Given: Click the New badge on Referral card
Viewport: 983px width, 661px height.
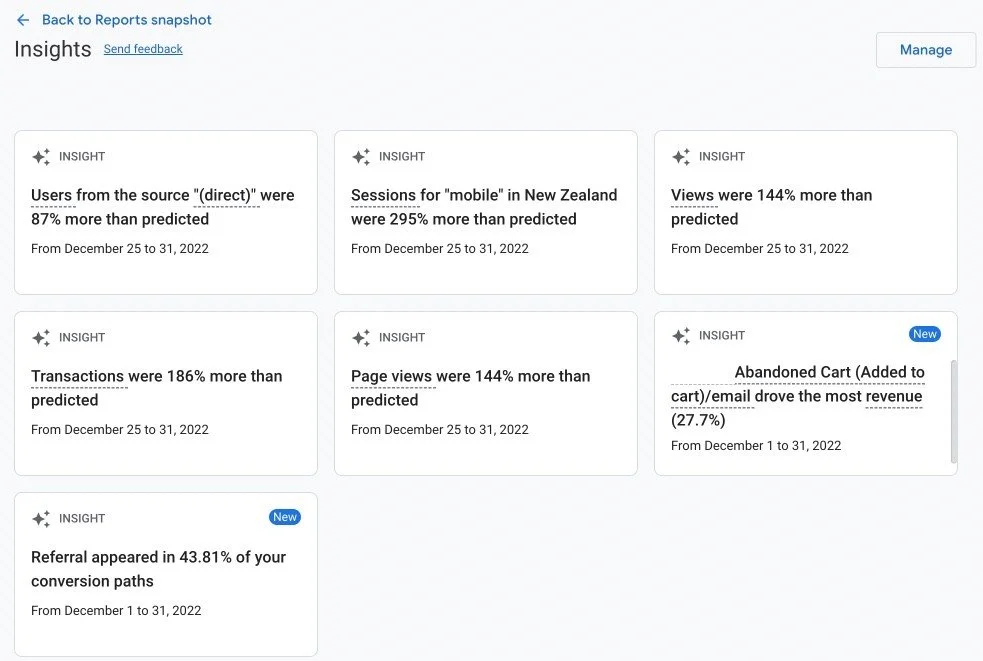Looking at the screenshot, I should (285, 517).
